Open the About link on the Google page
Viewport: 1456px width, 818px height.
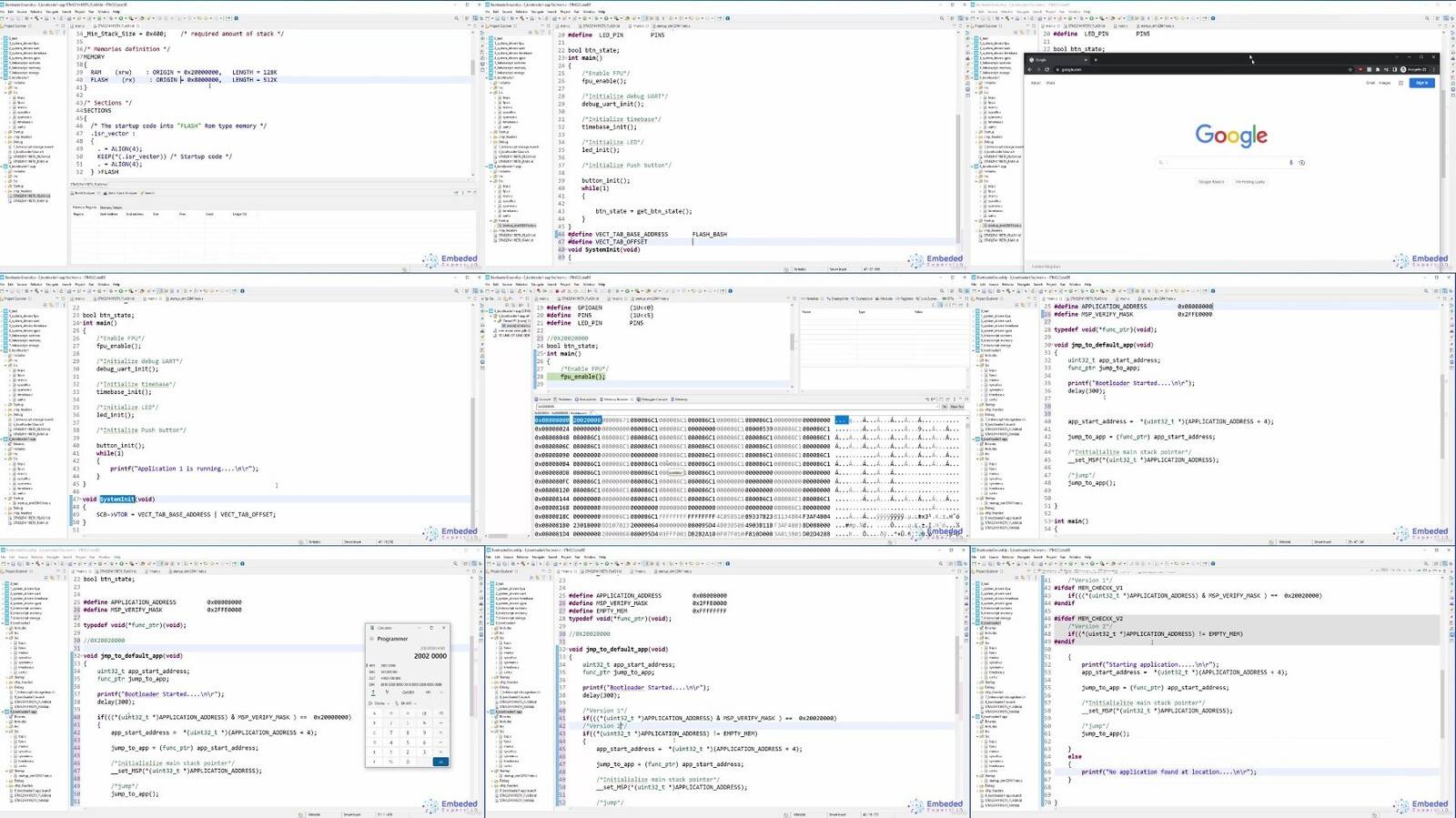(1036, 83)
